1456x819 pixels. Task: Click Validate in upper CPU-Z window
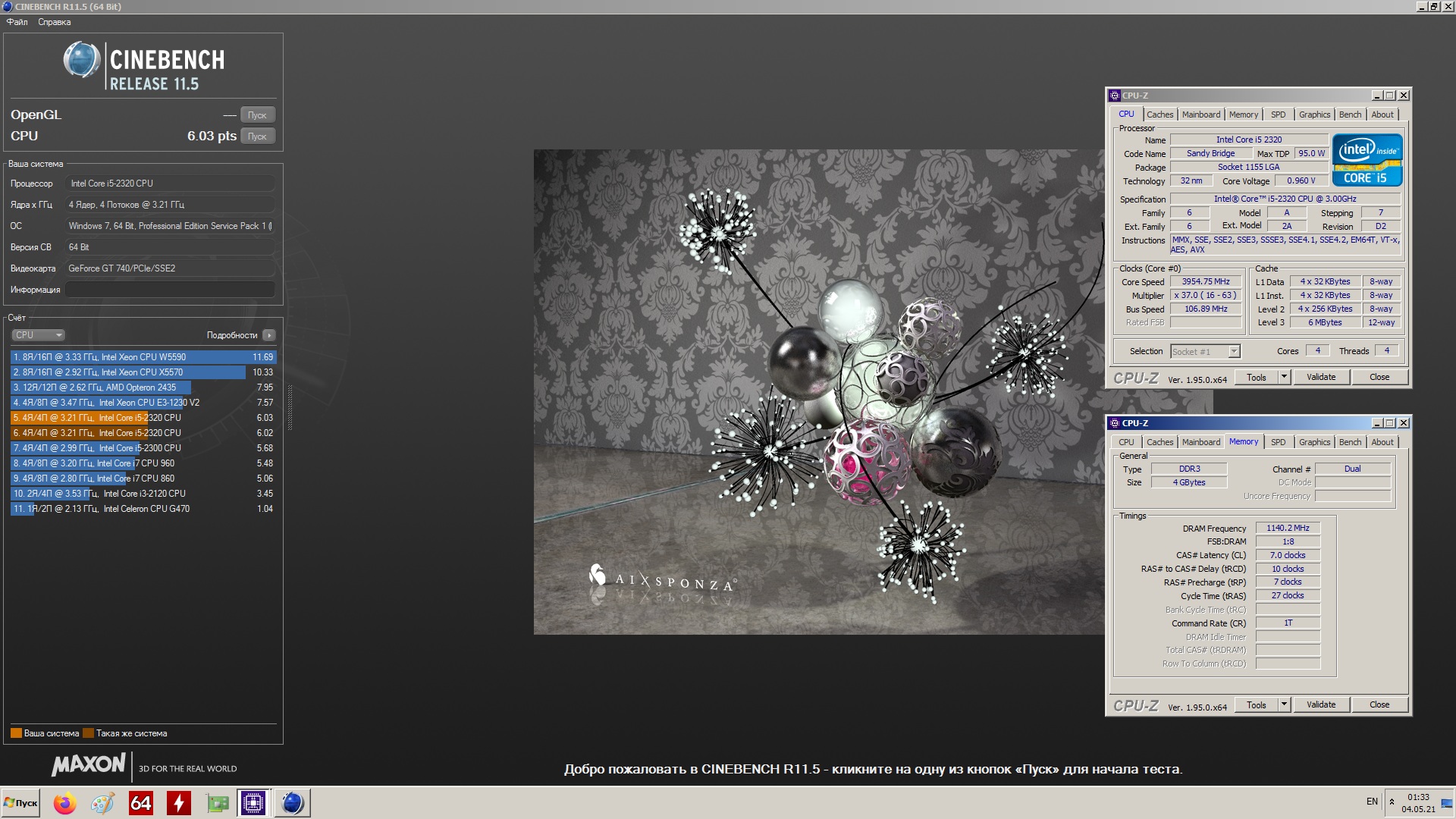[x=1321, y=378]
